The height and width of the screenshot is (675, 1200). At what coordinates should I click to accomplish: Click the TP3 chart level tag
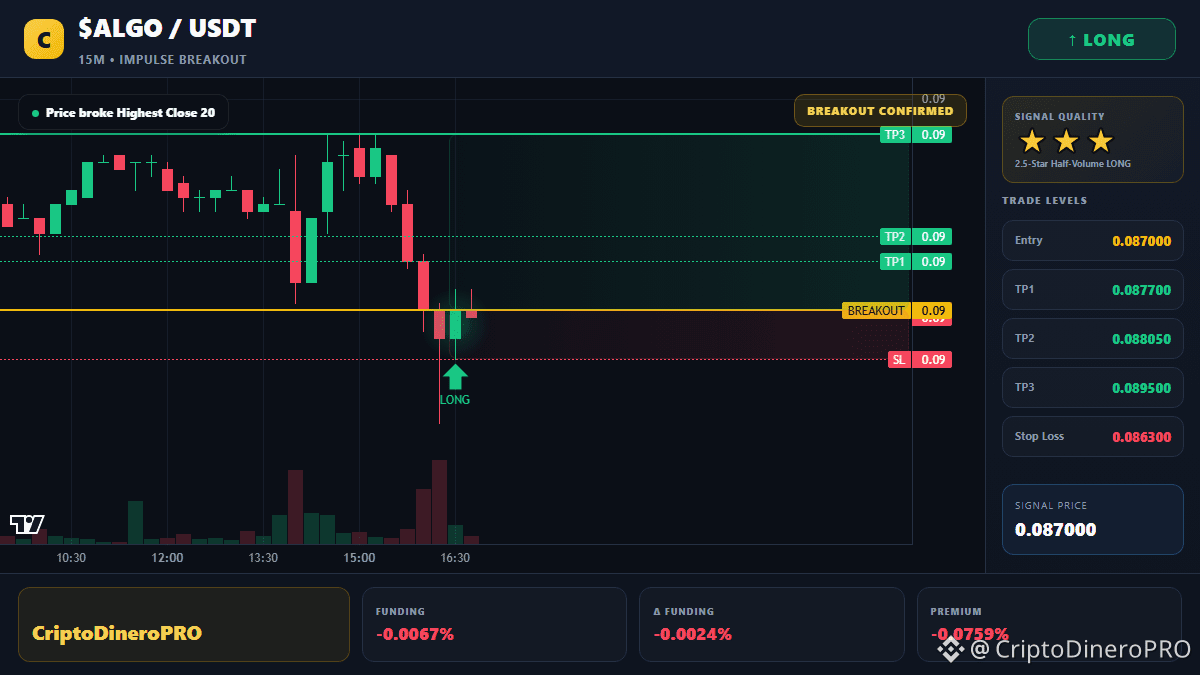[x=916, y=135]
